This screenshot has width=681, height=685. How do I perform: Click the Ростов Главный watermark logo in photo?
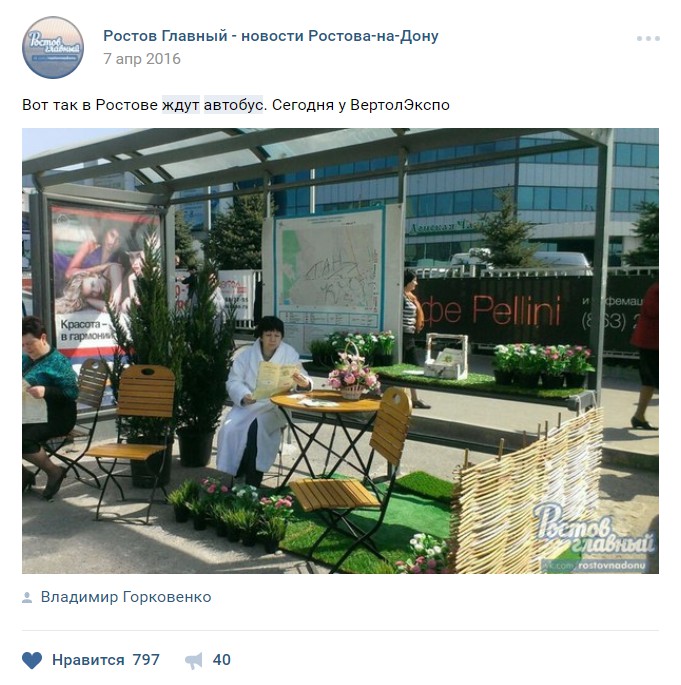point(595,530)
